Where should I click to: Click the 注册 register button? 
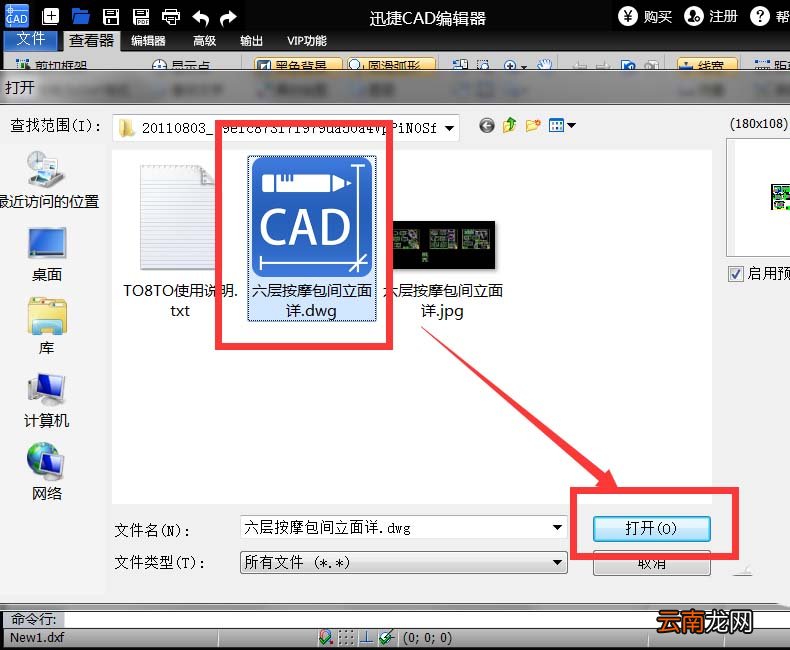[x=711, y=17]
